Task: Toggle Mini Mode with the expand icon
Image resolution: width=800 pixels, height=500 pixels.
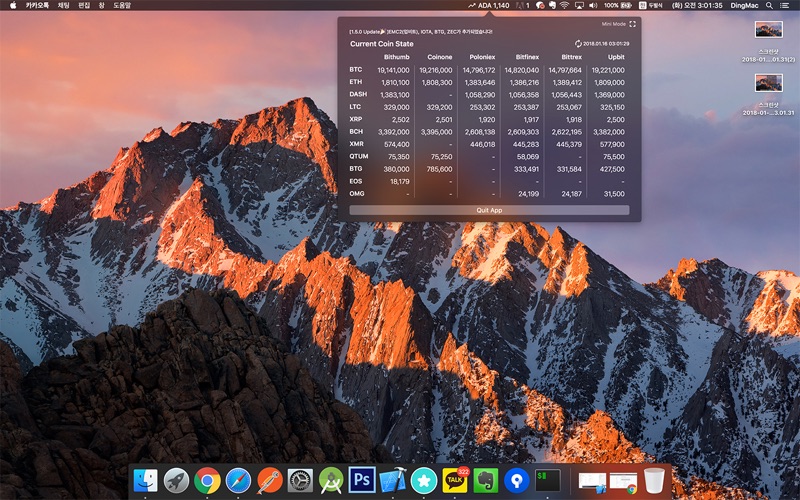Action: pos(633,24)
